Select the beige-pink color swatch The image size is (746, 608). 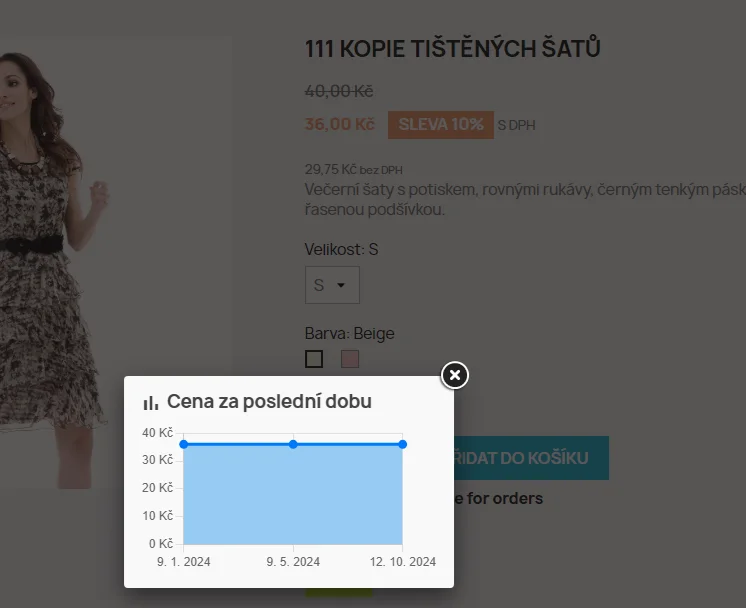tap(350, 358)
